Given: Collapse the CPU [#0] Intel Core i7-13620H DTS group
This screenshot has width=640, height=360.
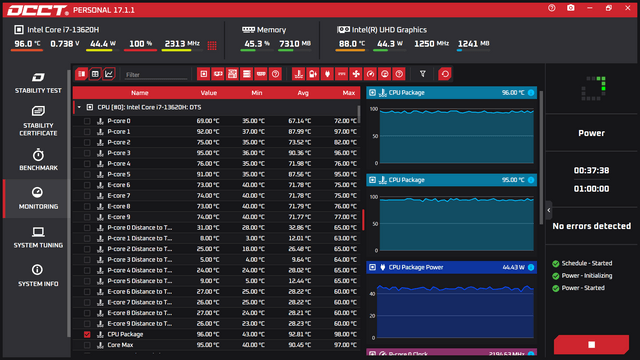Looking at the screenshot, I should (79, 107).
